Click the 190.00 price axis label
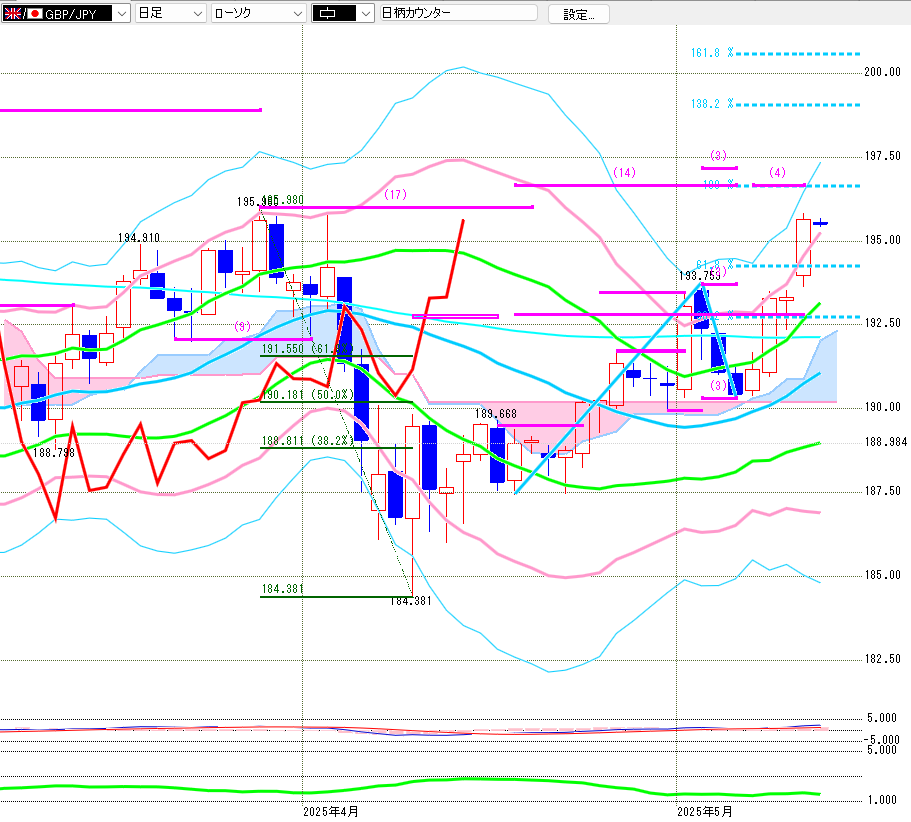This screenshot has width=911, height=822. [x=882, y=407]
